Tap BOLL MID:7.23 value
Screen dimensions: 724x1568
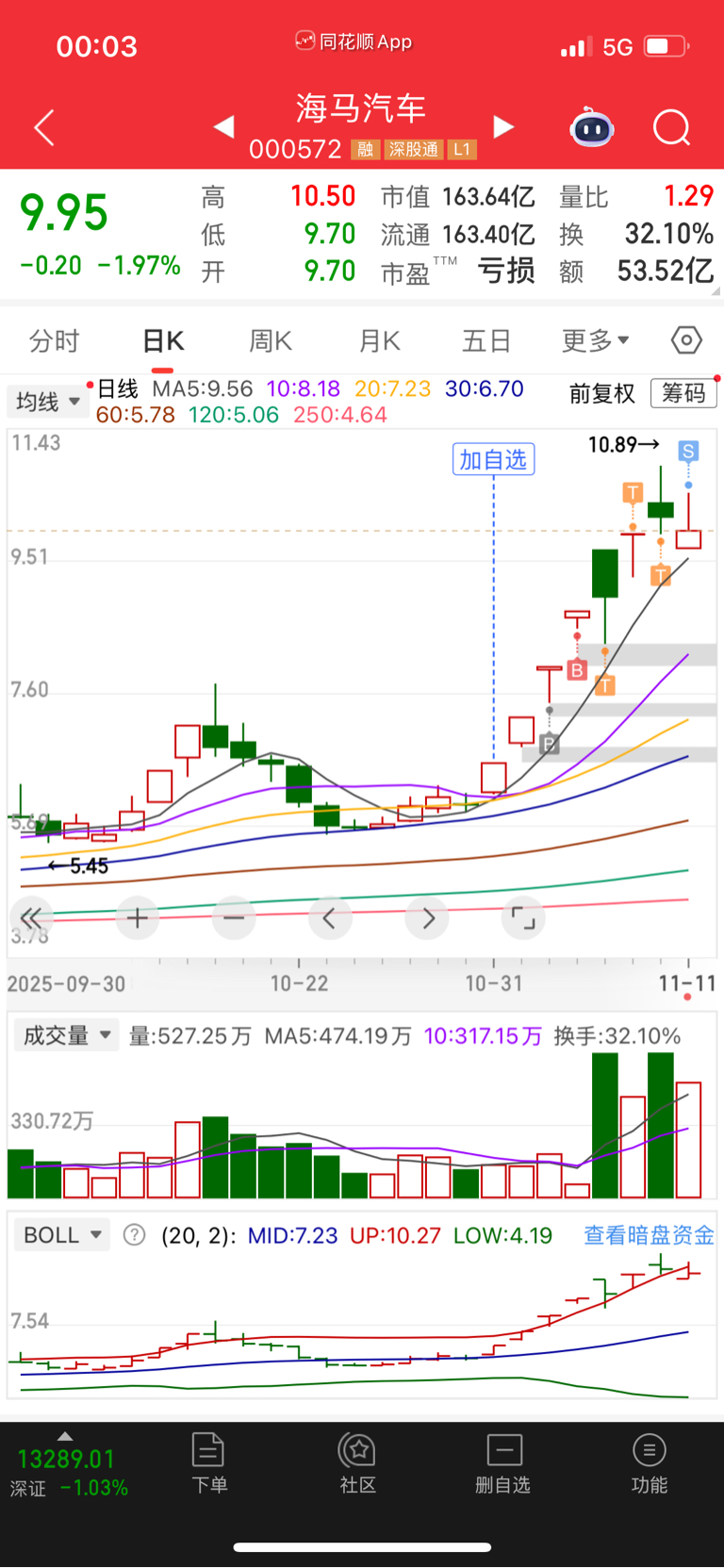click(x=292, y=1235)
